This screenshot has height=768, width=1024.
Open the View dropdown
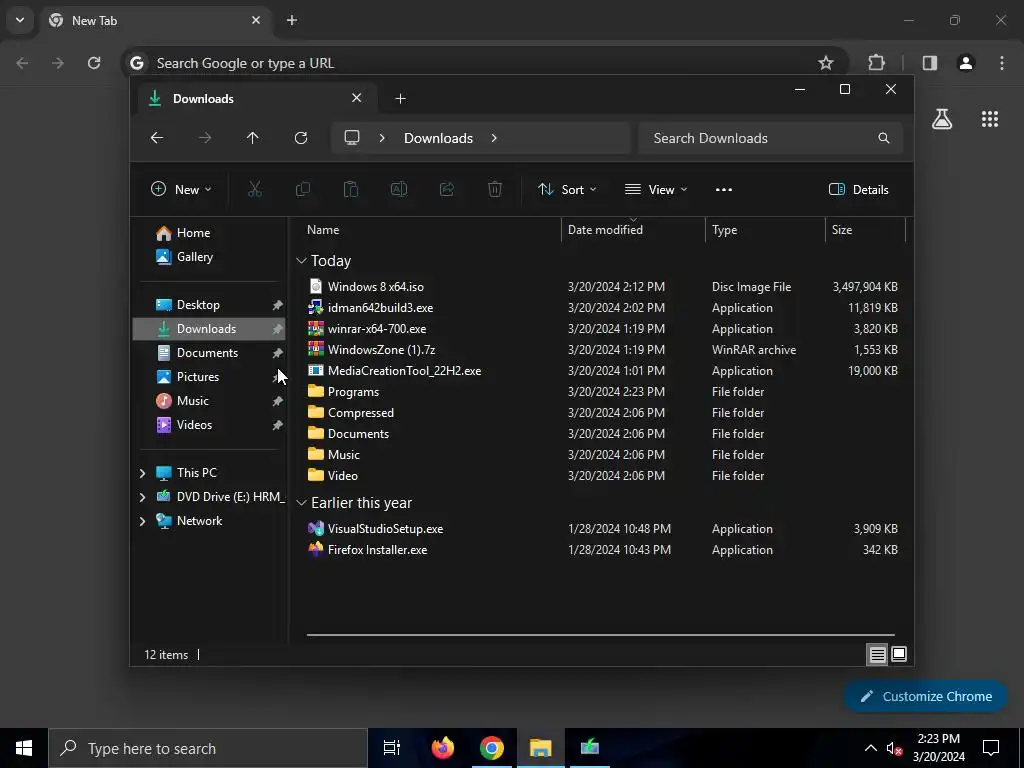pos(656,189)
